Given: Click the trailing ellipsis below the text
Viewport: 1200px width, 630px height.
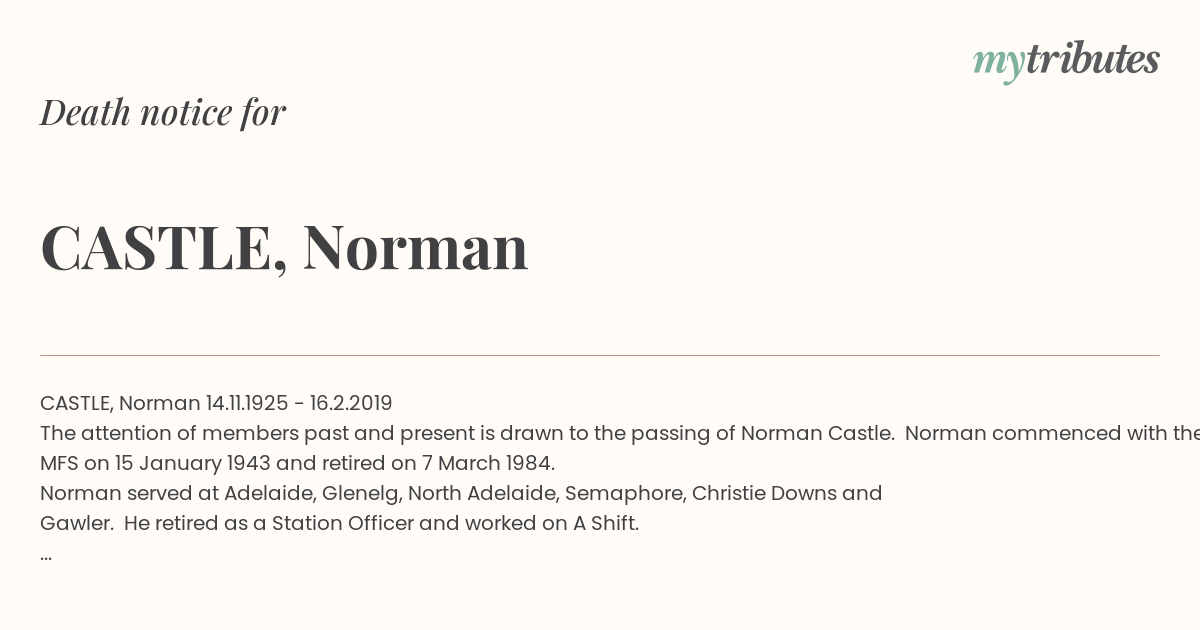Looking at the screenshot, I should point(46,555).
